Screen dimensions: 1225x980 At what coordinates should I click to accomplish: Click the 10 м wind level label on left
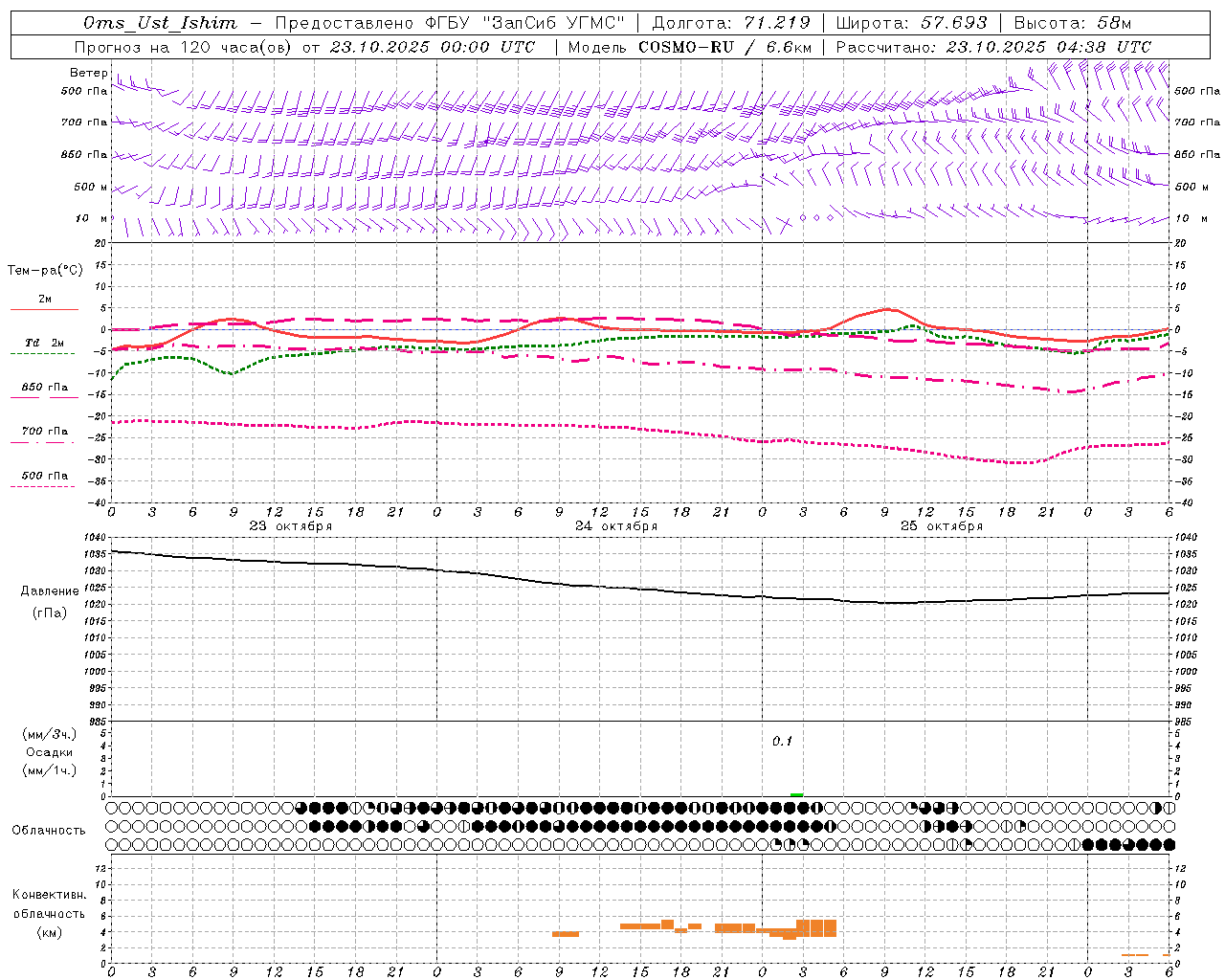(92, 218)
